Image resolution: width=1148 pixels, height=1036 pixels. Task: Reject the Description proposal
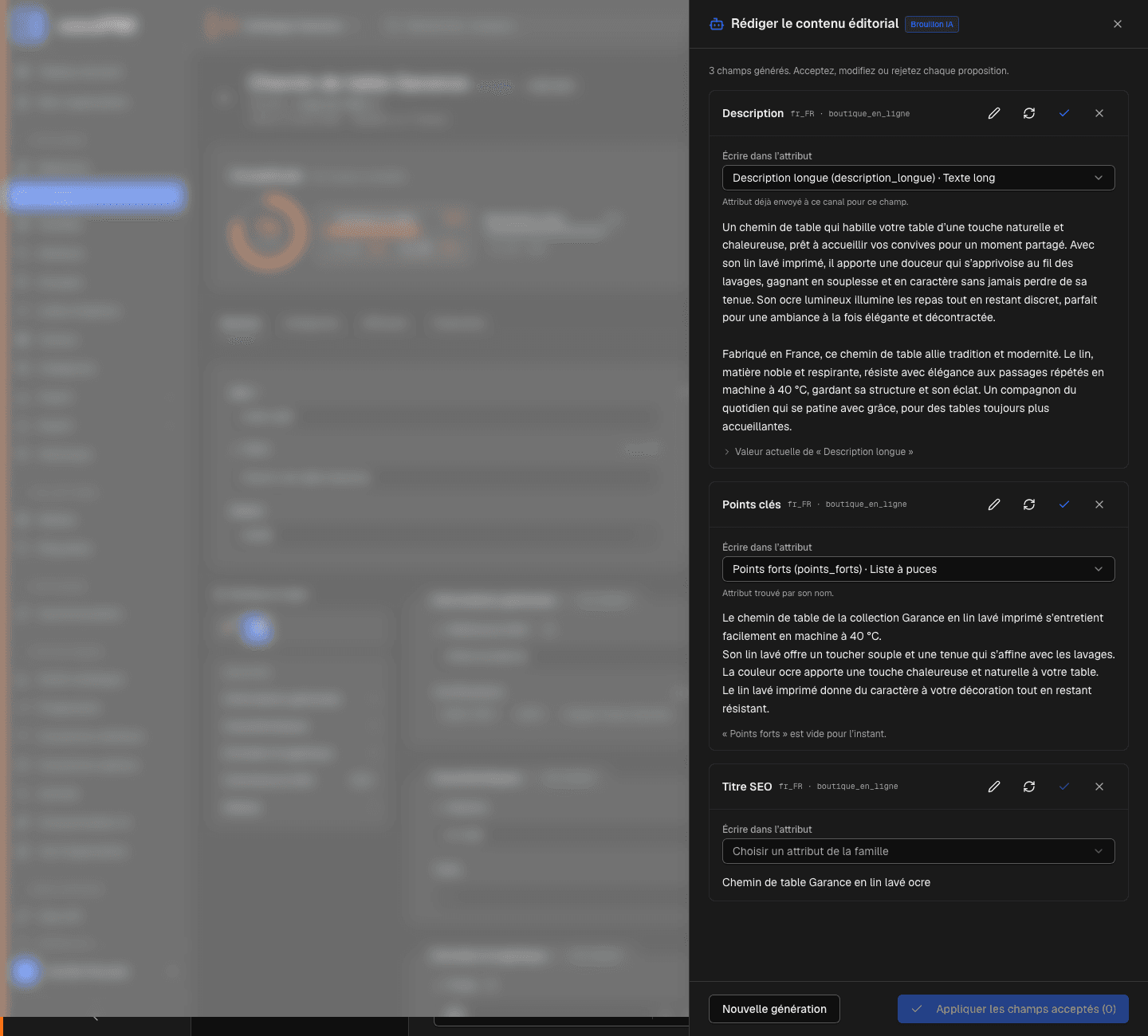coord(1099,113)
